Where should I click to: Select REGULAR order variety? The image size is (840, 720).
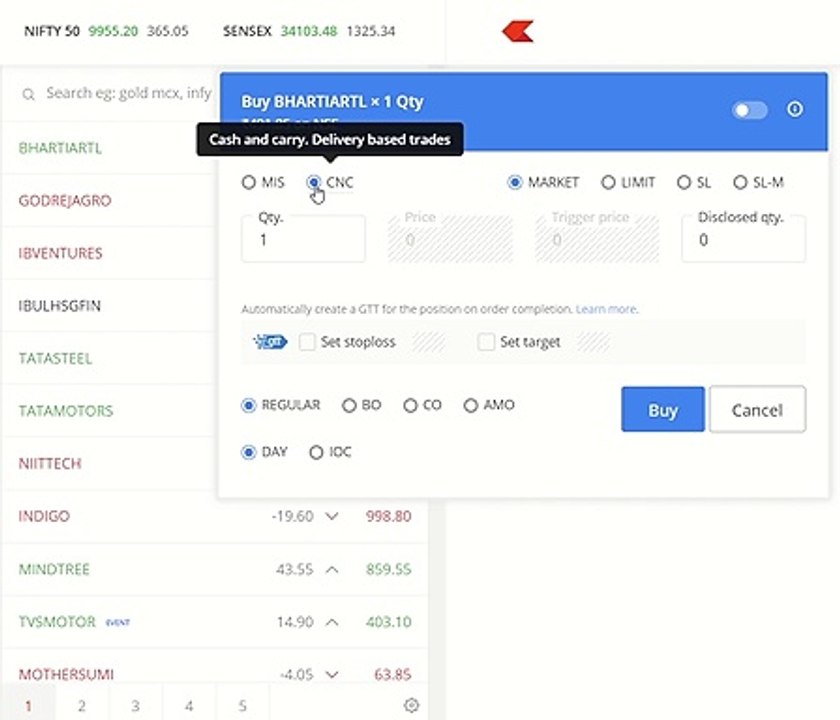[x=249, y=405]
